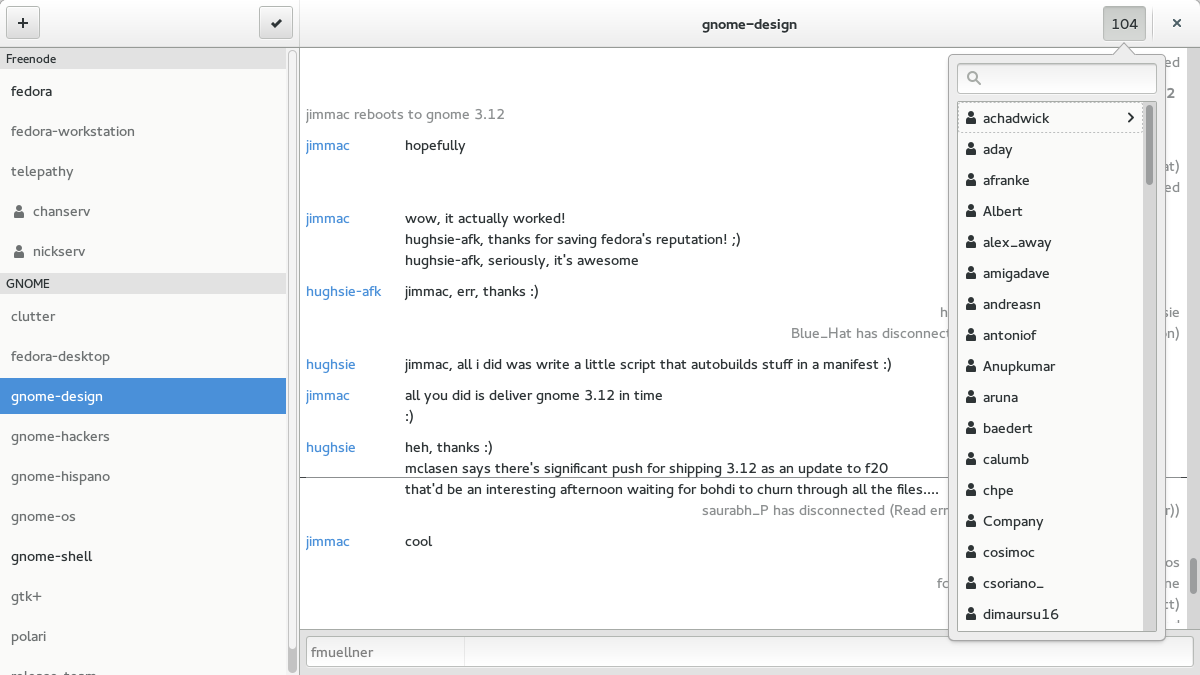Click the gnome-design window title
This screenshot has height=675, width=1200.
pos(749,24)
